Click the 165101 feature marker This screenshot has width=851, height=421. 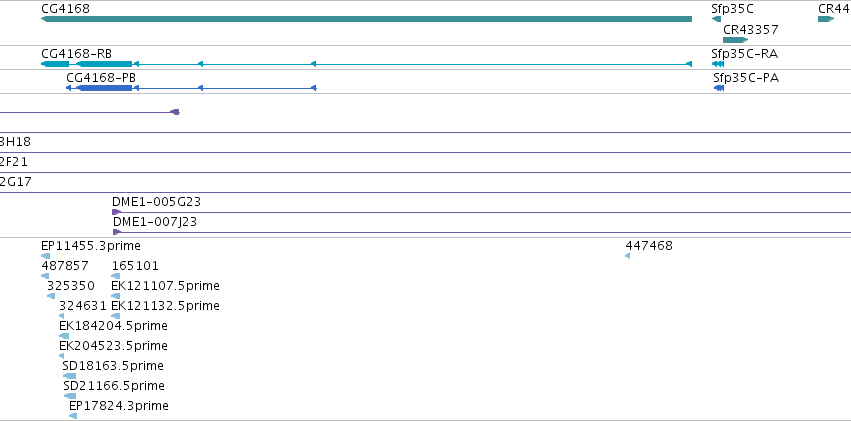click(x=116, y=276)
